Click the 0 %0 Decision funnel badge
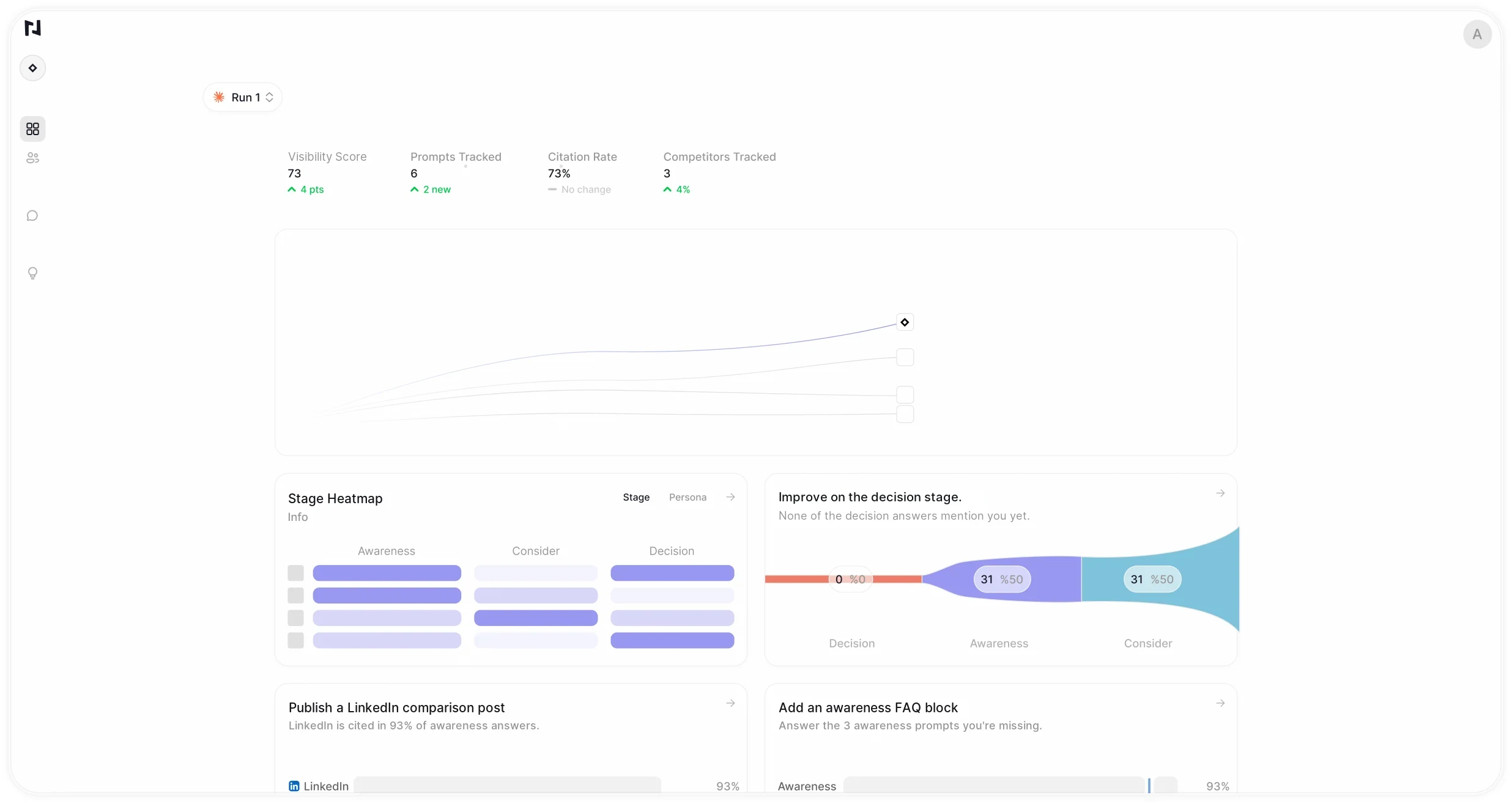The image size is (1512, 804). click(x=850, y=579)
